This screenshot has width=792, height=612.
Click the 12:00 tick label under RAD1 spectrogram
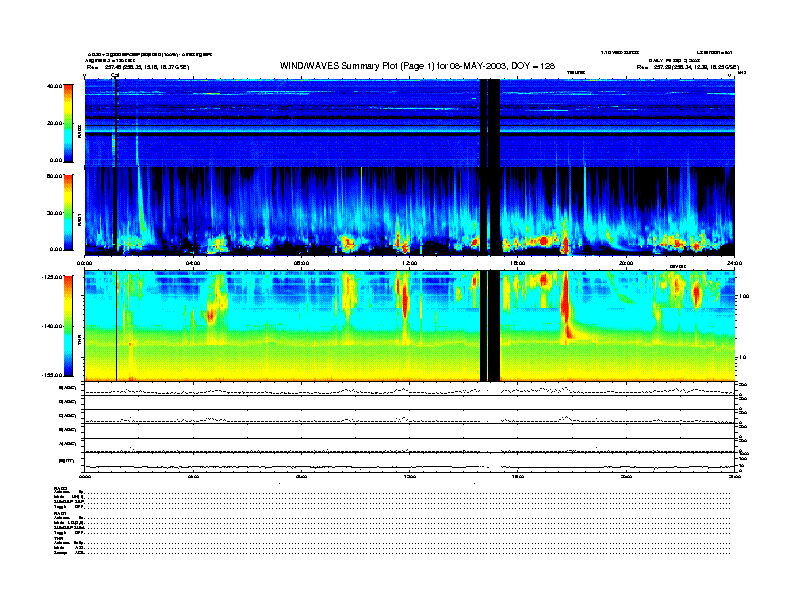click(410, 263)
